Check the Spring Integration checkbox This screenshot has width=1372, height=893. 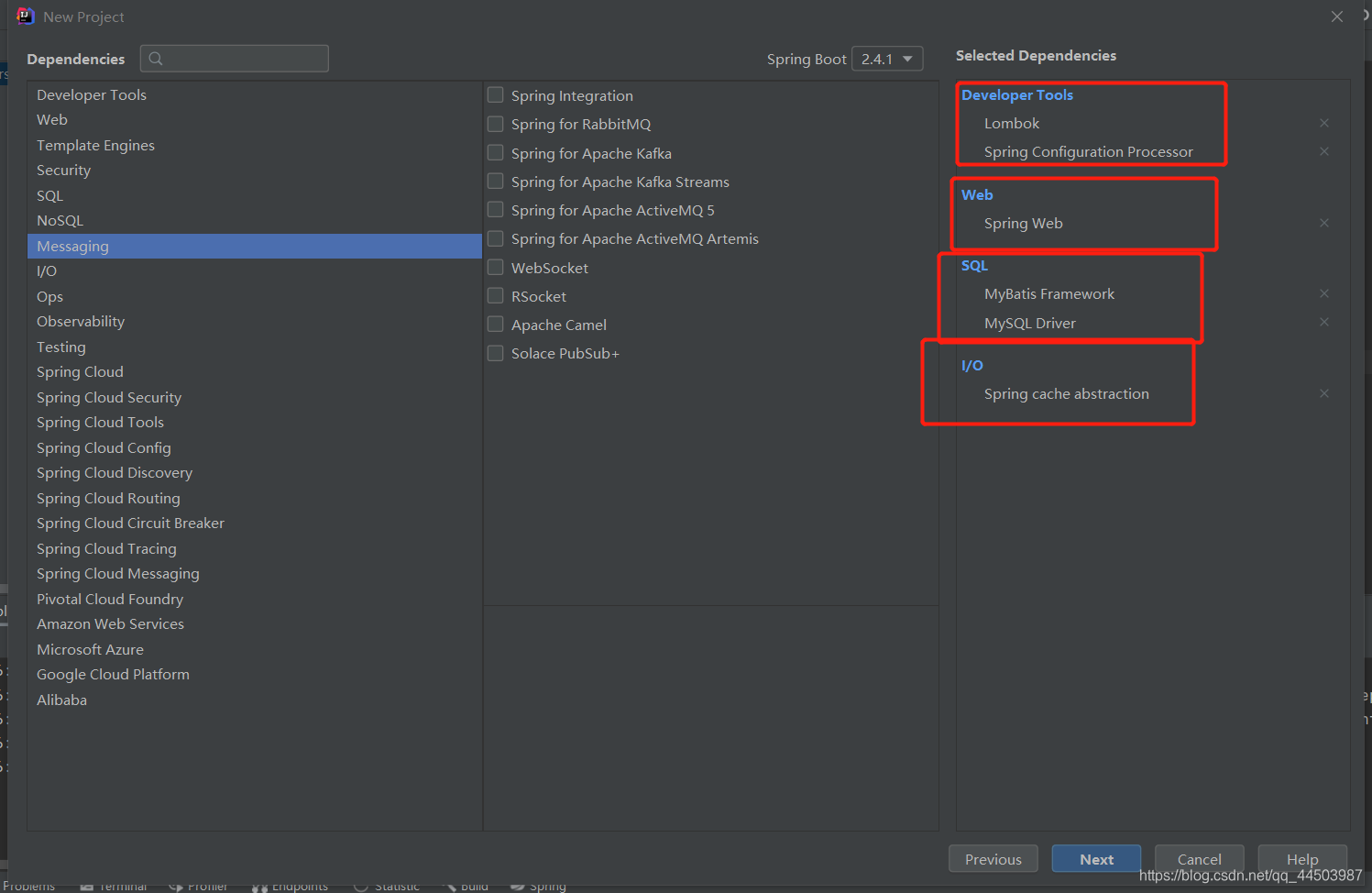[496, 94]
